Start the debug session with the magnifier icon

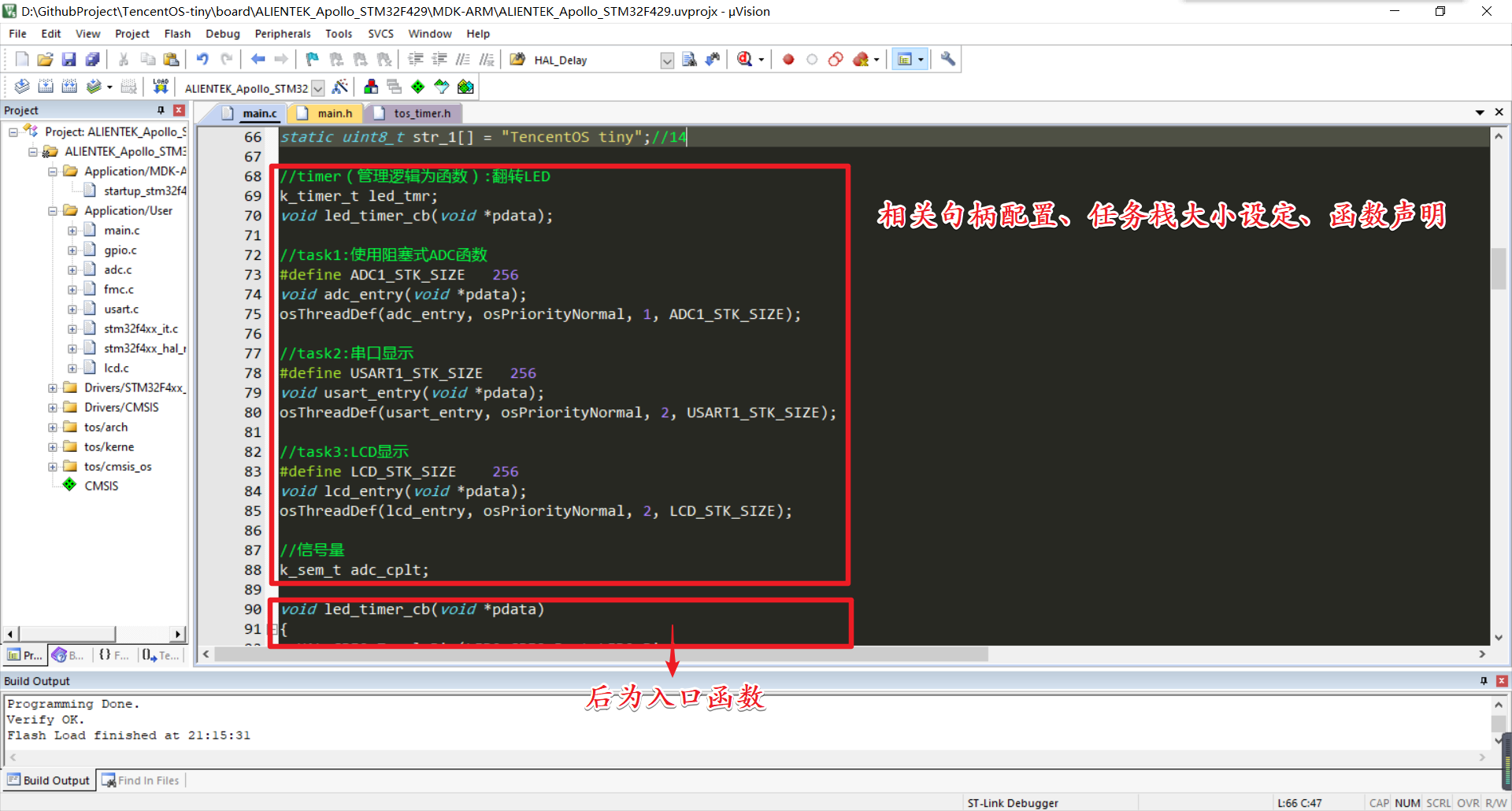coord(744,59)
